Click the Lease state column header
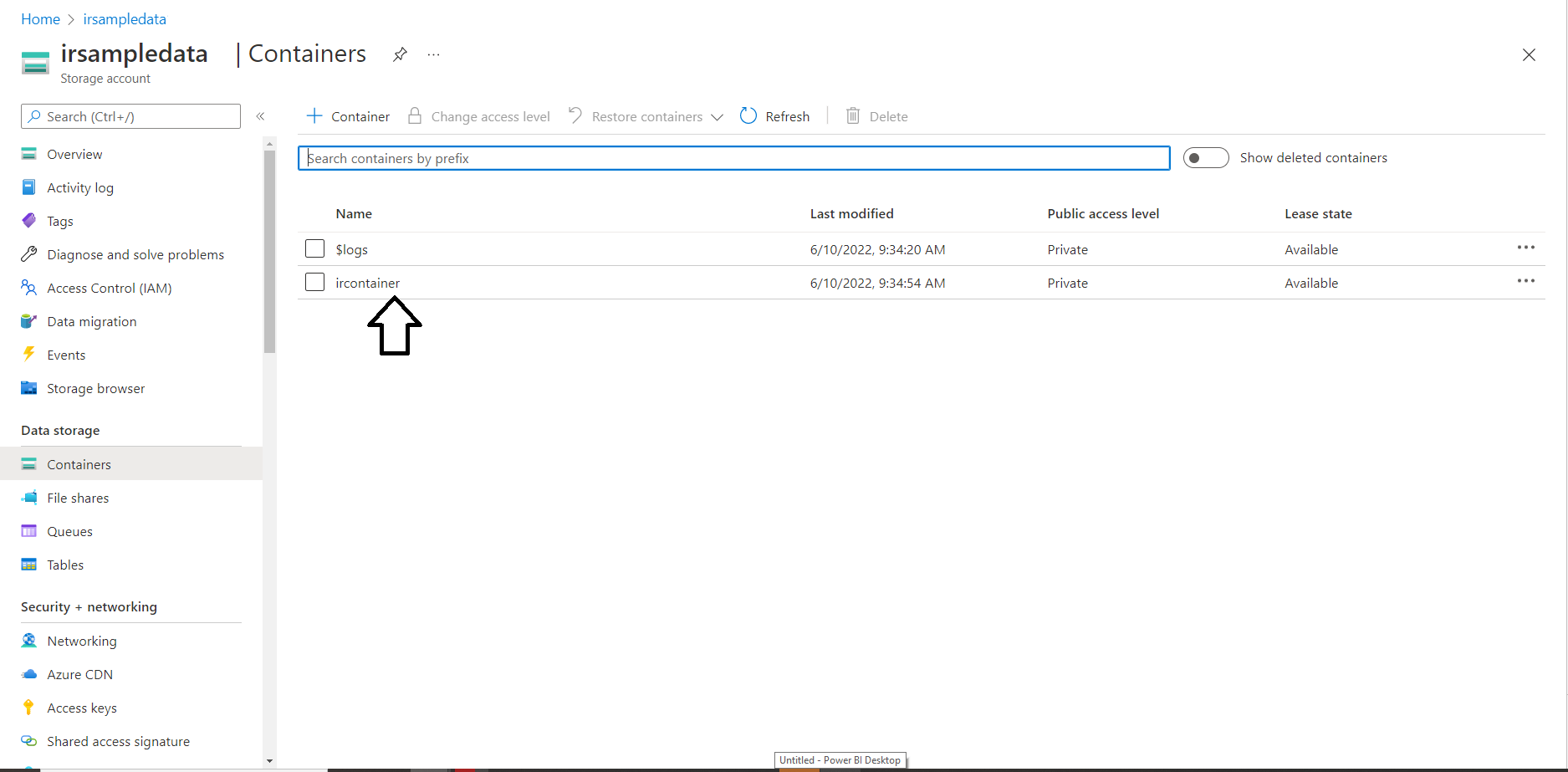Viewport: 1568px width, 772px height. (1318, 213)
